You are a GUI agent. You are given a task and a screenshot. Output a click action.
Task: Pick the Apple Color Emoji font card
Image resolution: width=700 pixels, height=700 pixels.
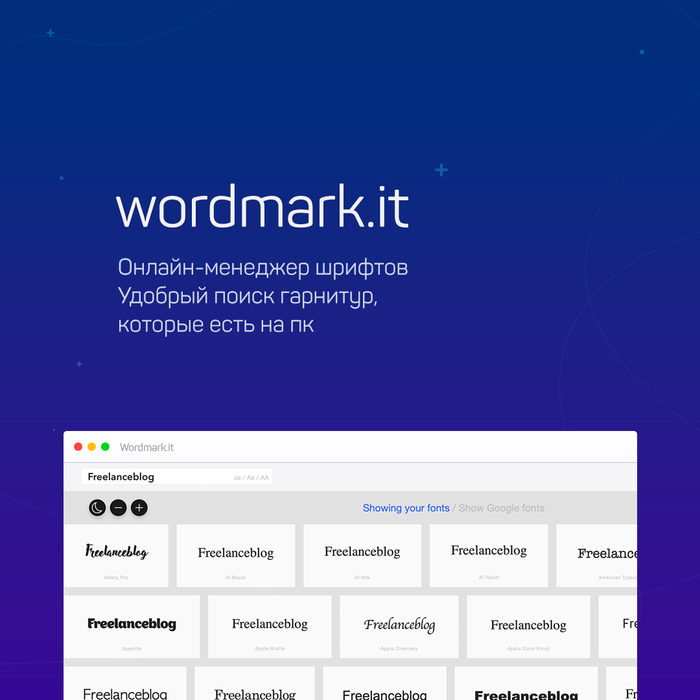(x=528, y=627)
